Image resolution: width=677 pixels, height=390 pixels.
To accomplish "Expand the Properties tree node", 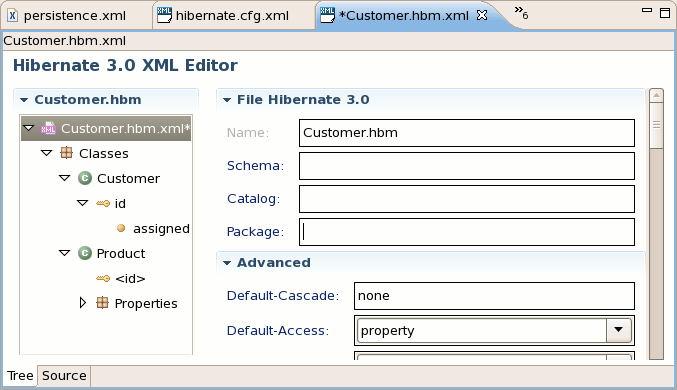I will [x=82, y=303].
